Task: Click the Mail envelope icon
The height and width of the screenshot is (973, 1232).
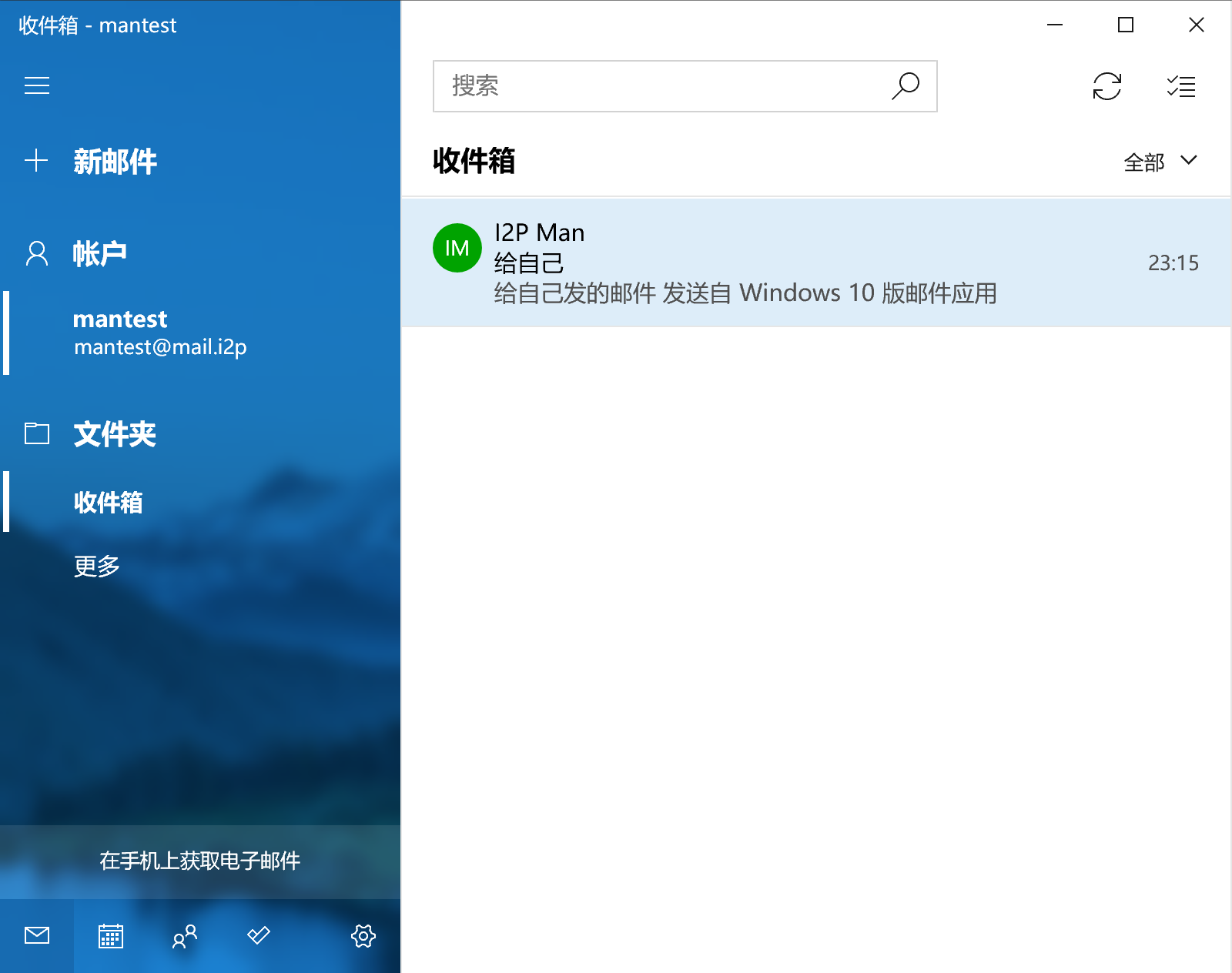Action: point(37,936)
